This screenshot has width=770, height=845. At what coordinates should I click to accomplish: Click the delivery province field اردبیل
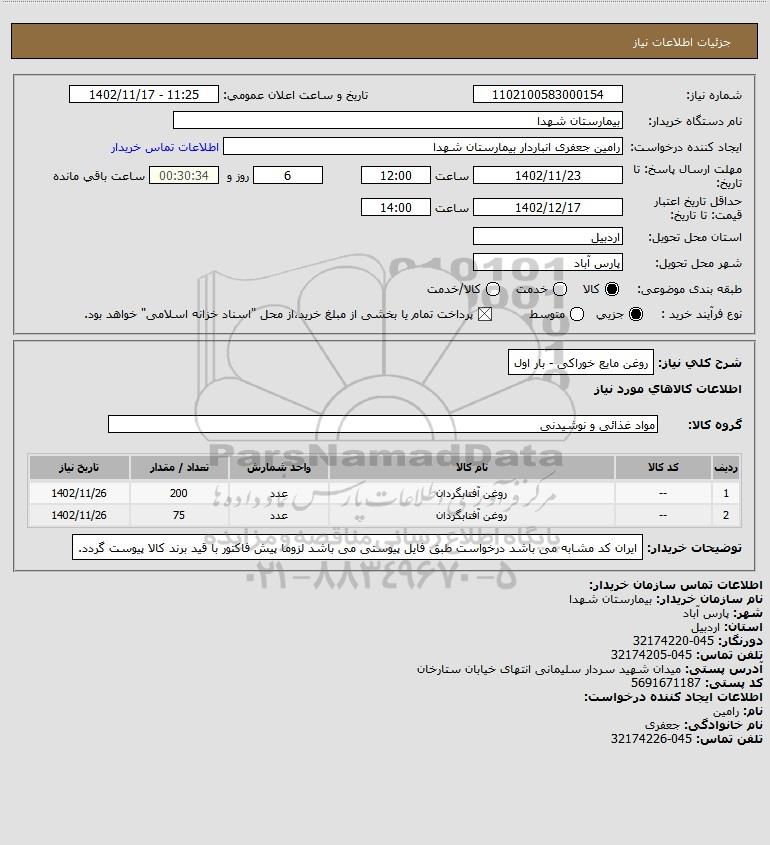coord(547,237)
